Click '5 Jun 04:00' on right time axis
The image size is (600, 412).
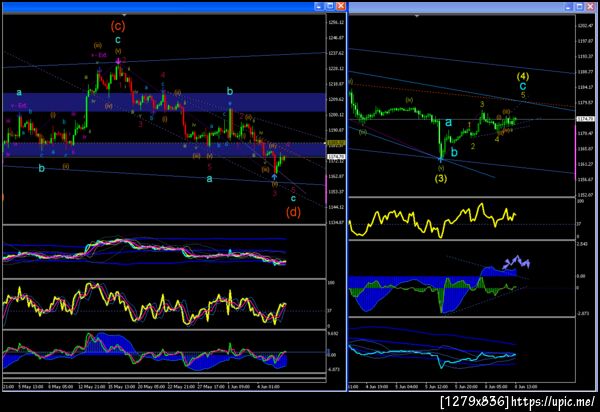pyautogui.click(x=407, y=387)
